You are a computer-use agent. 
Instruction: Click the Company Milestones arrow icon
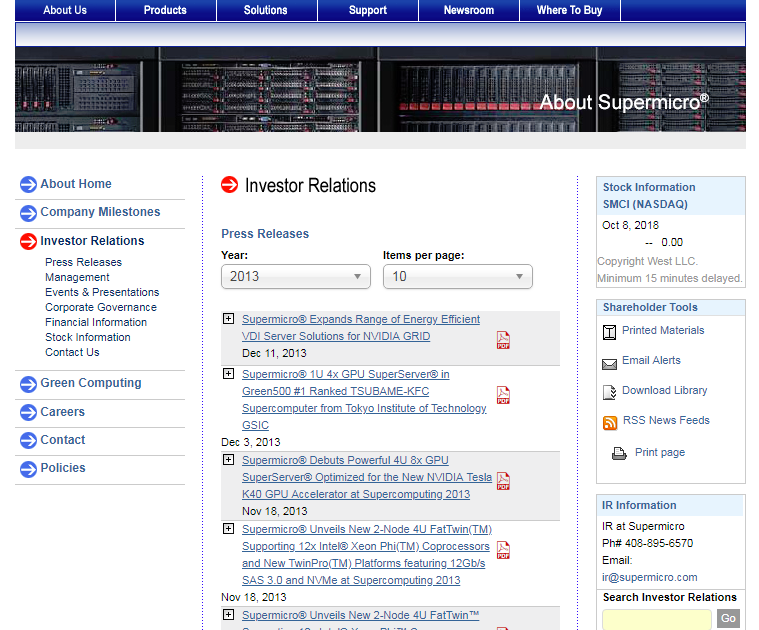28,213
